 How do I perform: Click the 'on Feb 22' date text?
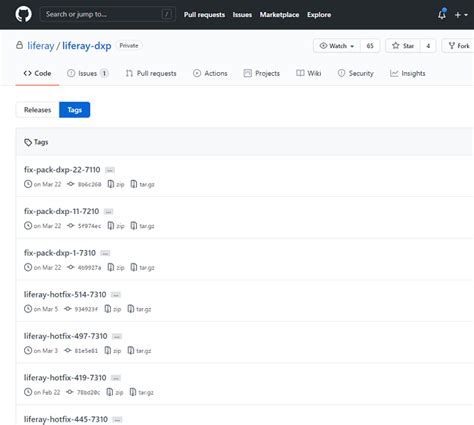[47, 393]
